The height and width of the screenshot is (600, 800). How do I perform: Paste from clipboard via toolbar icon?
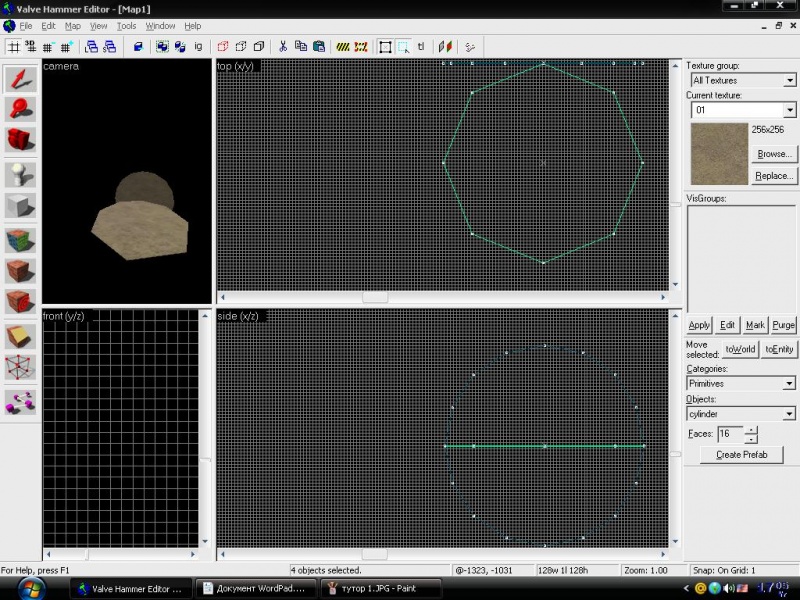(x=319, y=47)
